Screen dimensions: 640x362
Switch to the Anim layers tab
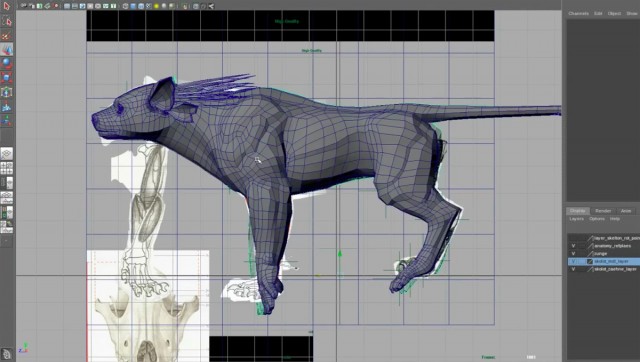coord(626,211)
